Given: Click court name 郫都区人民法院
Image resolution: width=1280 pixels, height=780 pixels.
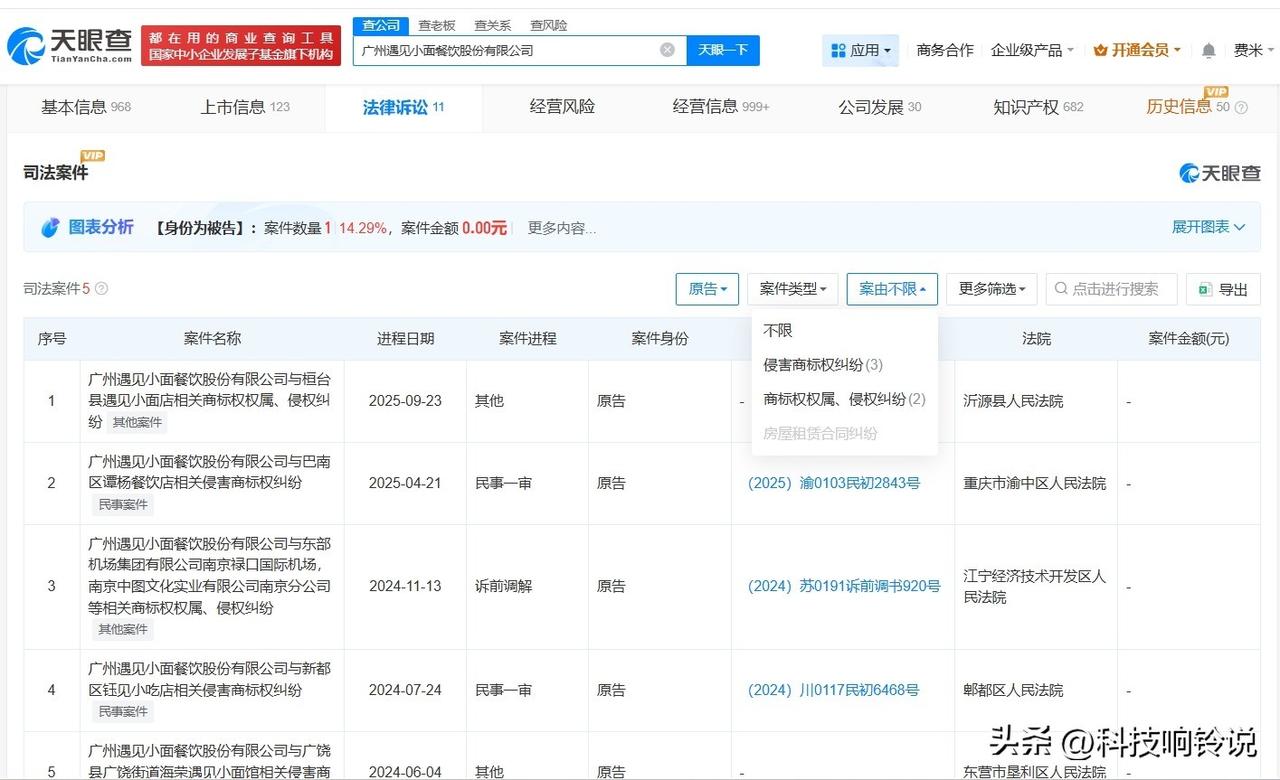Looking at the screenshot, I should point(1013,690).
